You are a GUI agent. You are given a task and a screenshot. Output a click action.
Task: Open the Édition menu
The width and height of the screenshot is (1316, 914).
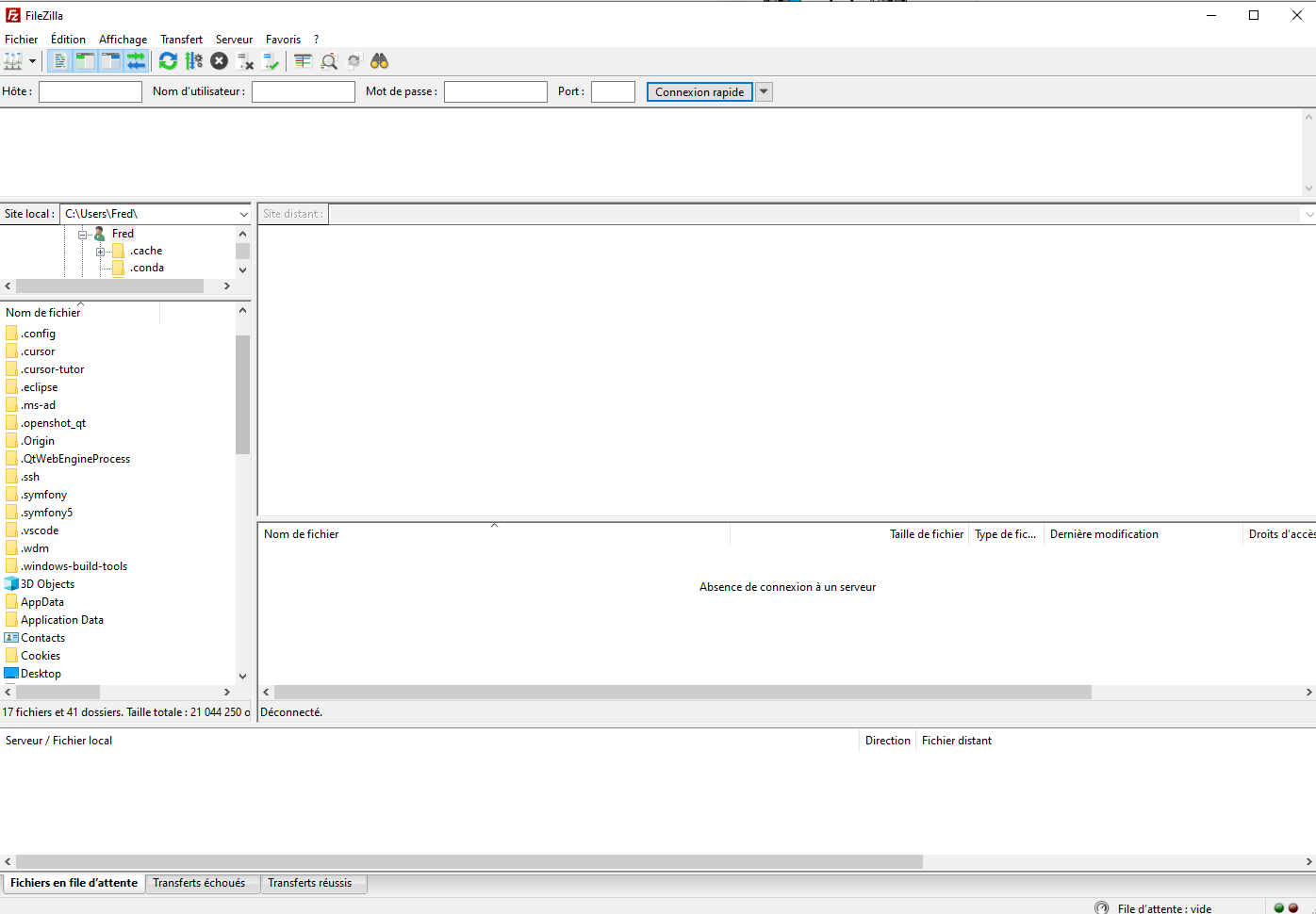pyautogui.click(x=68, y=40)
